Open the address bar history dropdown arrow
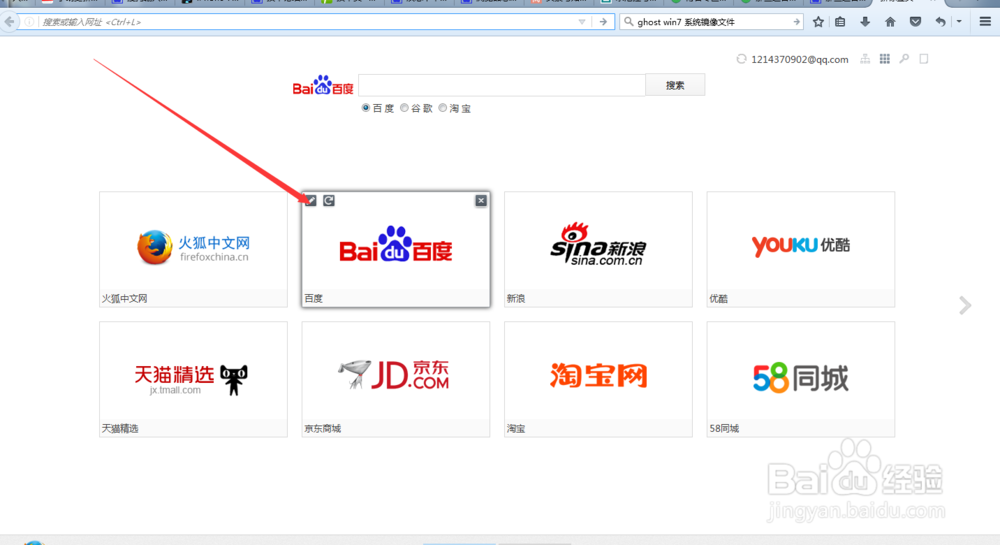 point(582,22)
